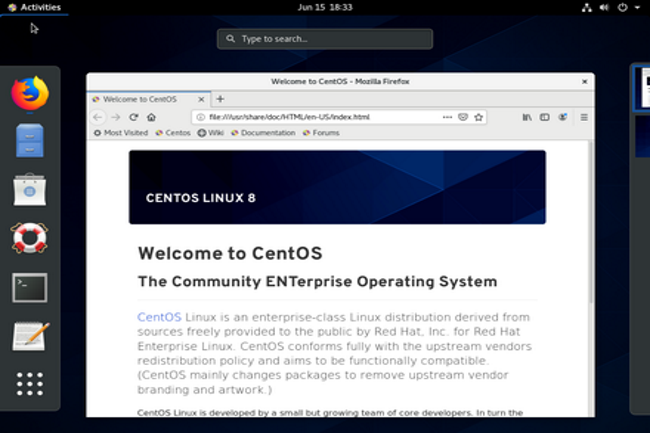Screen dimensions: 650x433
Task: Open the Wiki bookmark
Action: (x=211, y=133)
